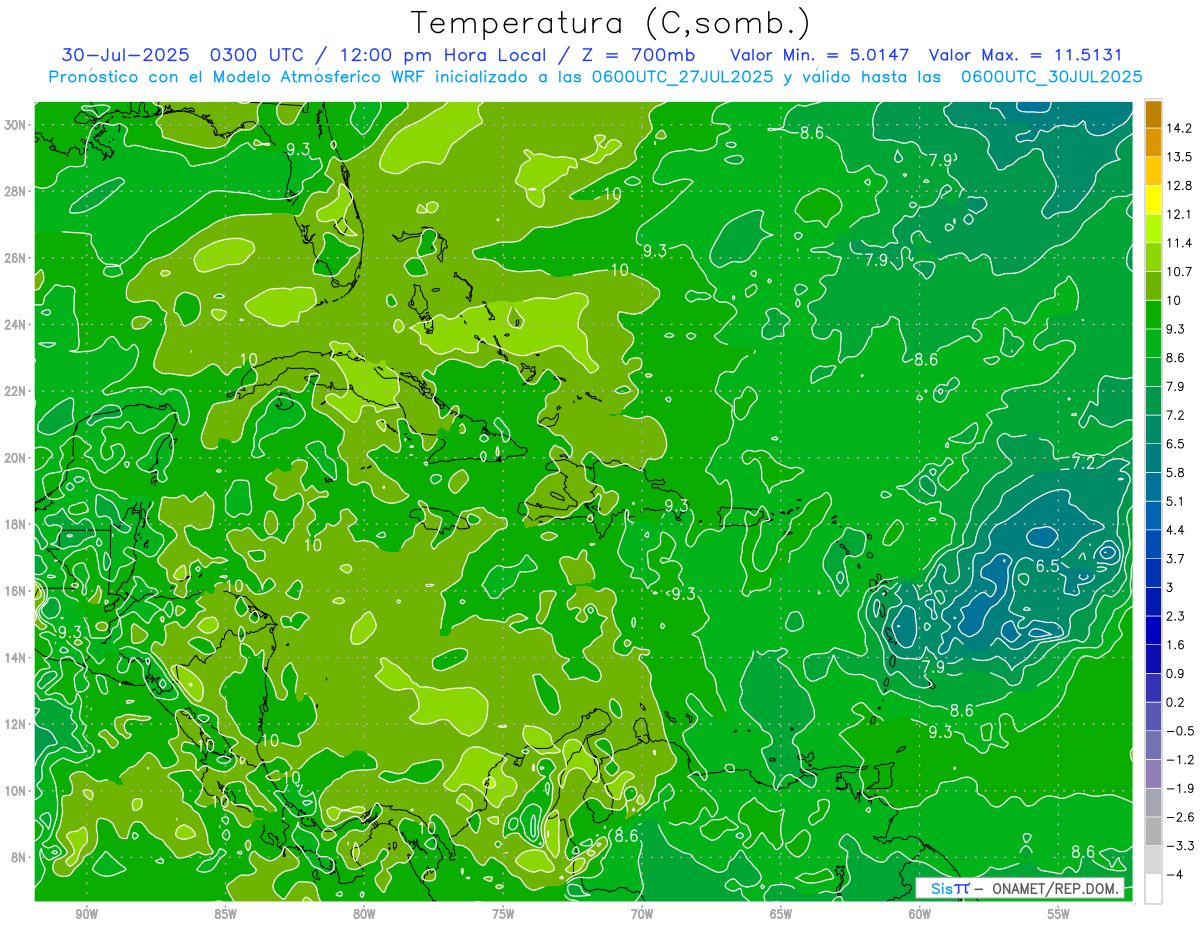Viewport: 1200px width, 927px height.
Task: Click the 75W longitude axis label
Action: (x=503, y=914)
